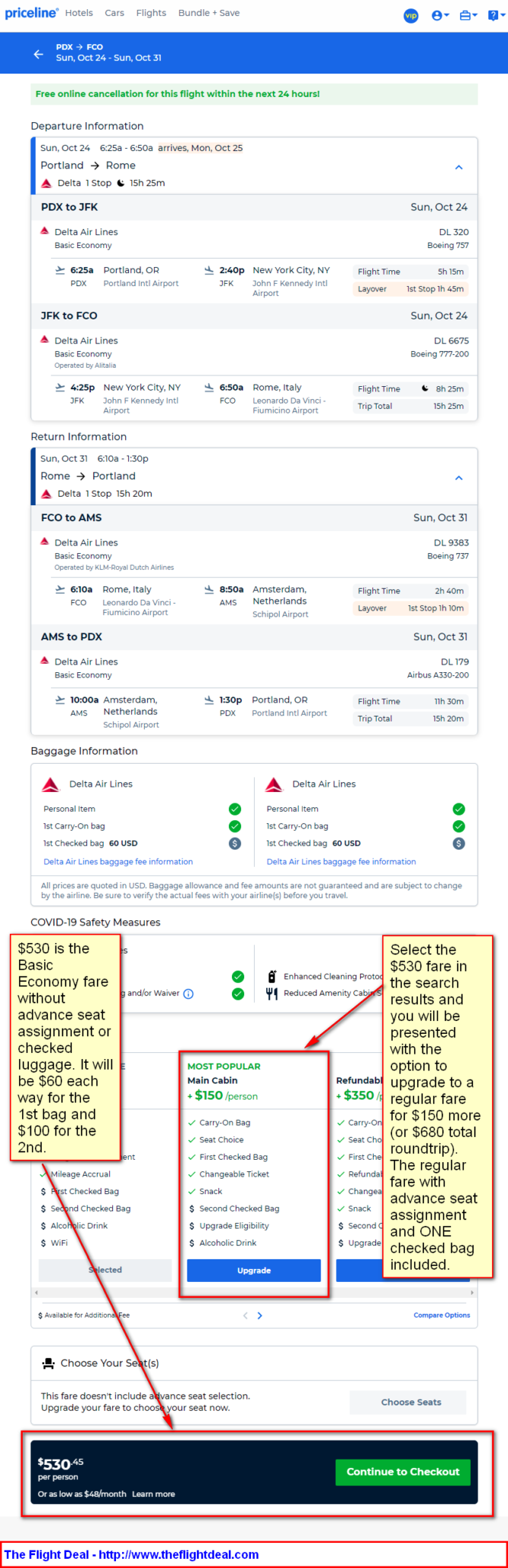Click the Waiver info circle icon
Image resolution: width=508 pixels, height=1568 pixels.
189,994
